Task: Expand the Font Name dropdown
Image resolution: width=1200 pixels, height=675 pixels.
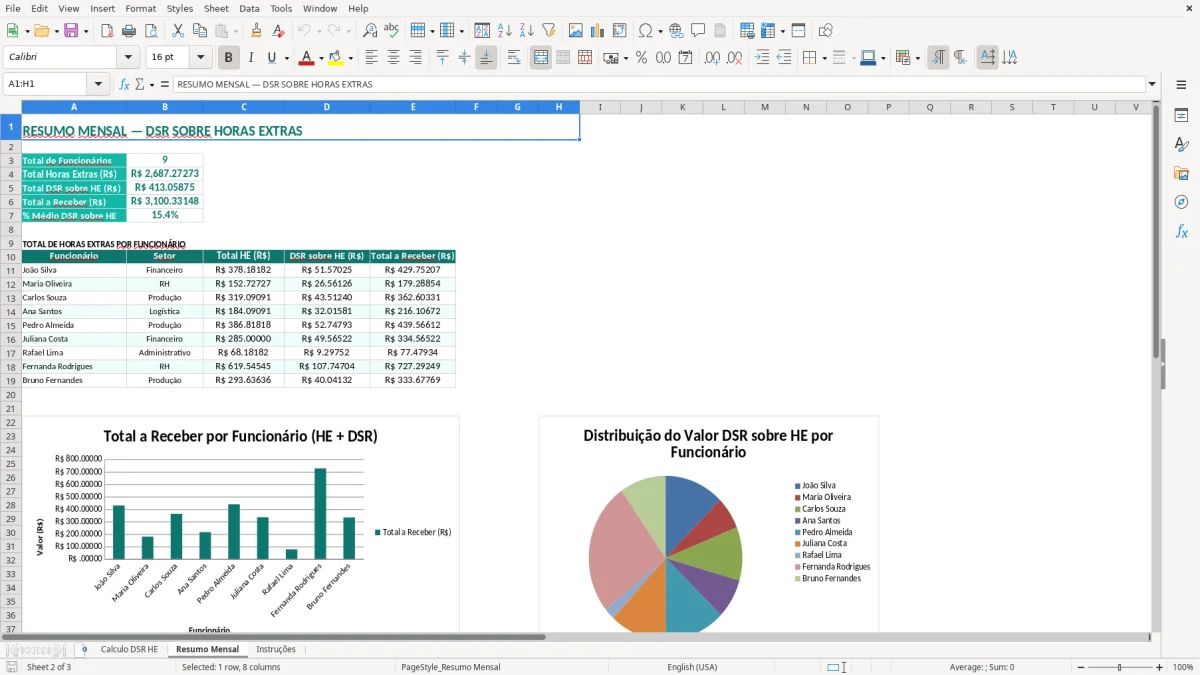Action: pos(127,58)
